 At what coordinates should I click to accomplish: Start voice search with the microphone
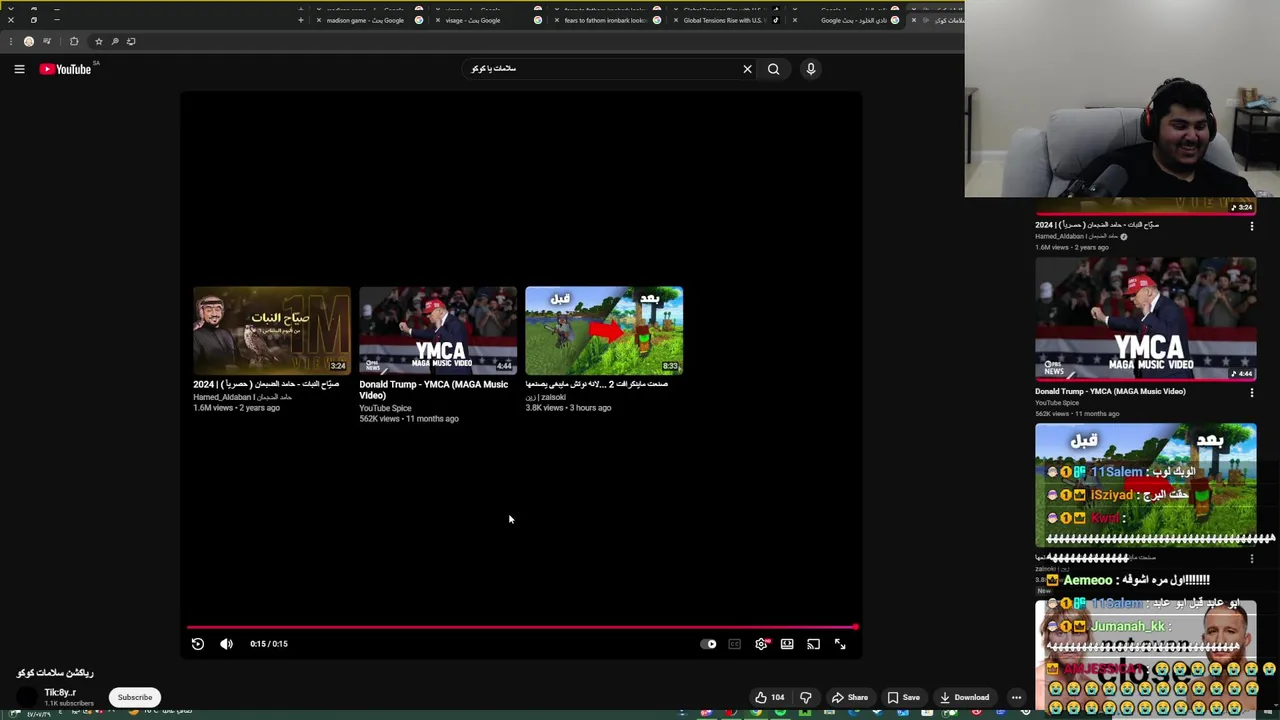(811, 69)
